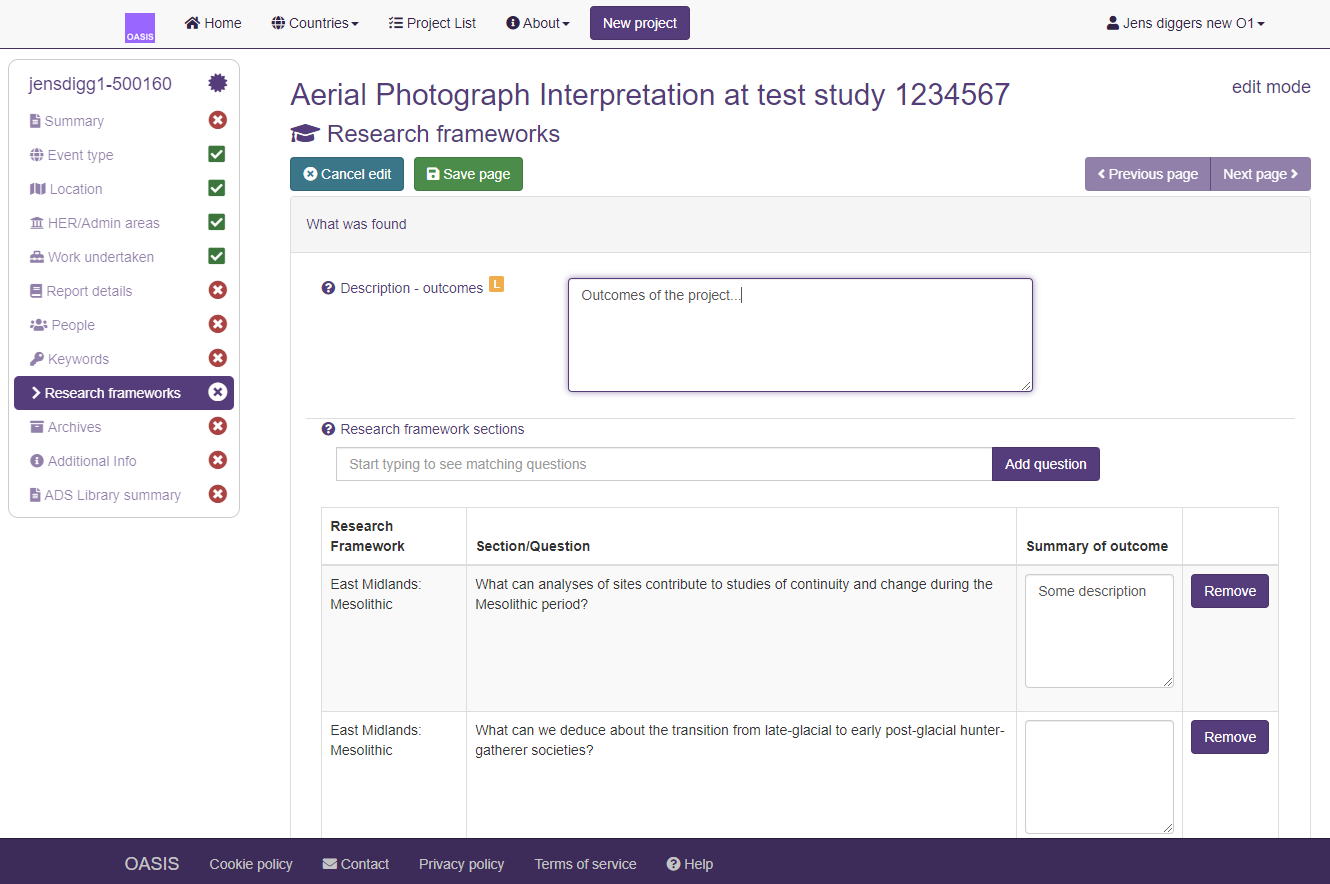Viewport: 1330px width, 884px height.
Task: Open the Project List page
Action: click(x=432, y=23)
